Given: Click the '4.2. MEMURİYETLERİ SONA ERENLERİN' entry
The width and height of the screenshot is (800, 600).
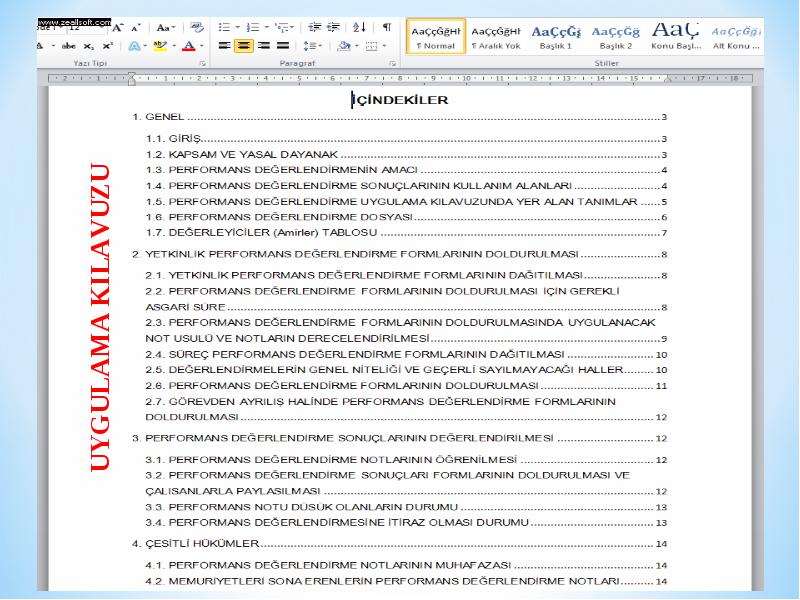Looking at the screenshot, I should [x=407, y=581].
